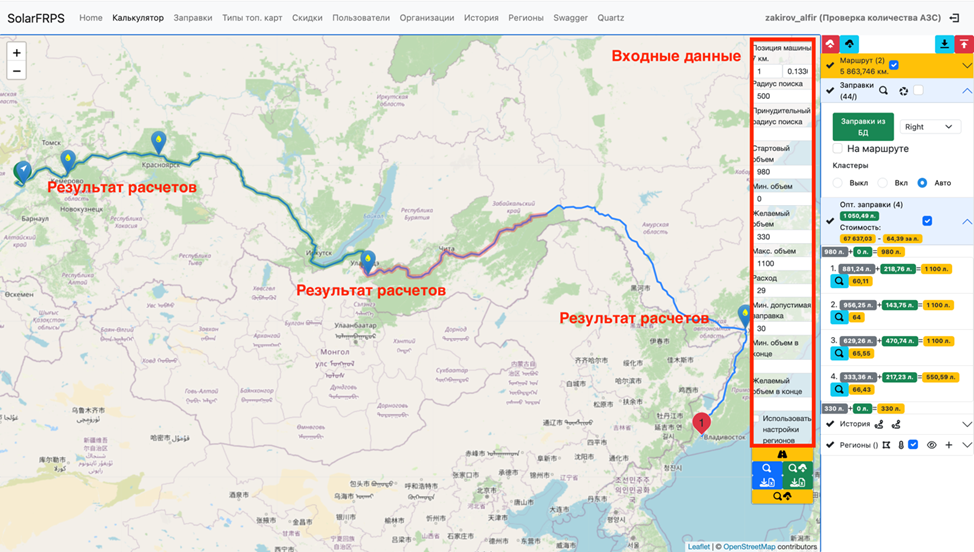Collapse the Заправки section chevron
Image resolution: width=974 pixels, height=552 pixels.
click(967, 91)
